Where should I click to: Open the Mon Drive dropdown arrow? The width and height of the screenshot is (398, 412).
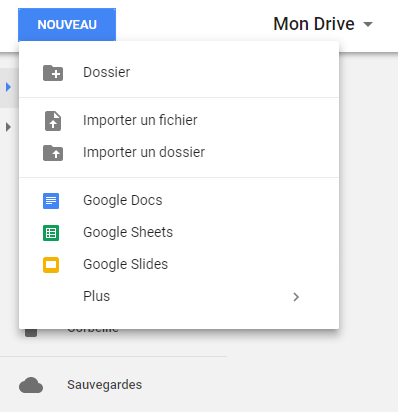coord(368,24)
